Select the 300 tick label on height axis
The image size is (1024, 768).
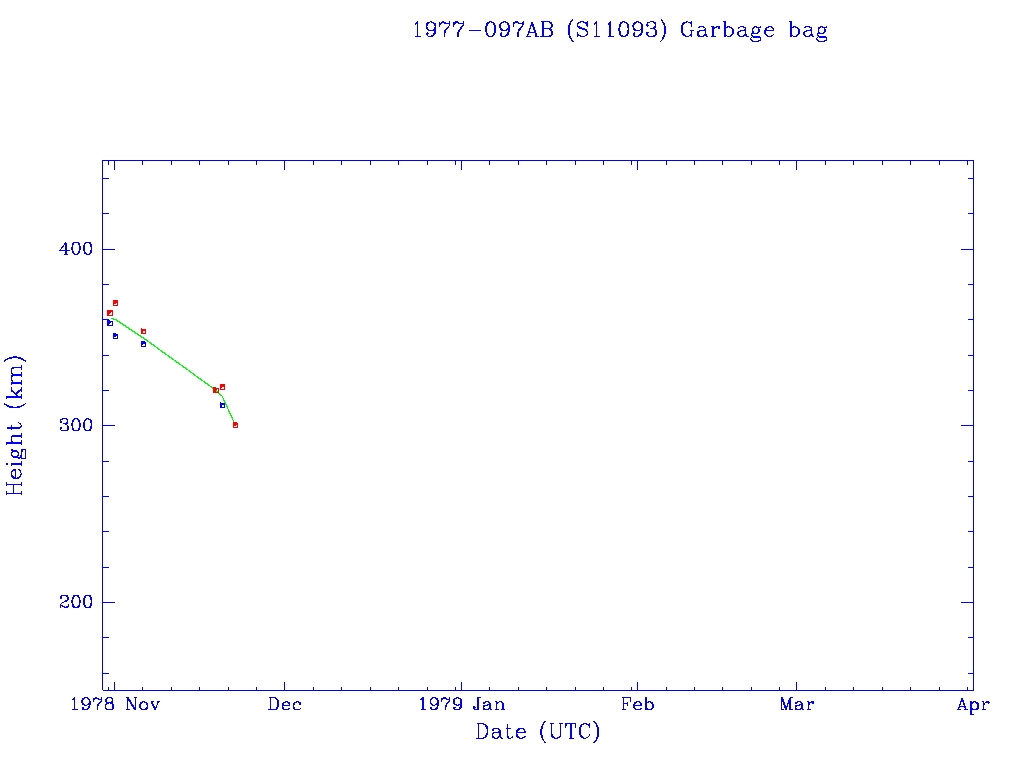pos(70,425)
